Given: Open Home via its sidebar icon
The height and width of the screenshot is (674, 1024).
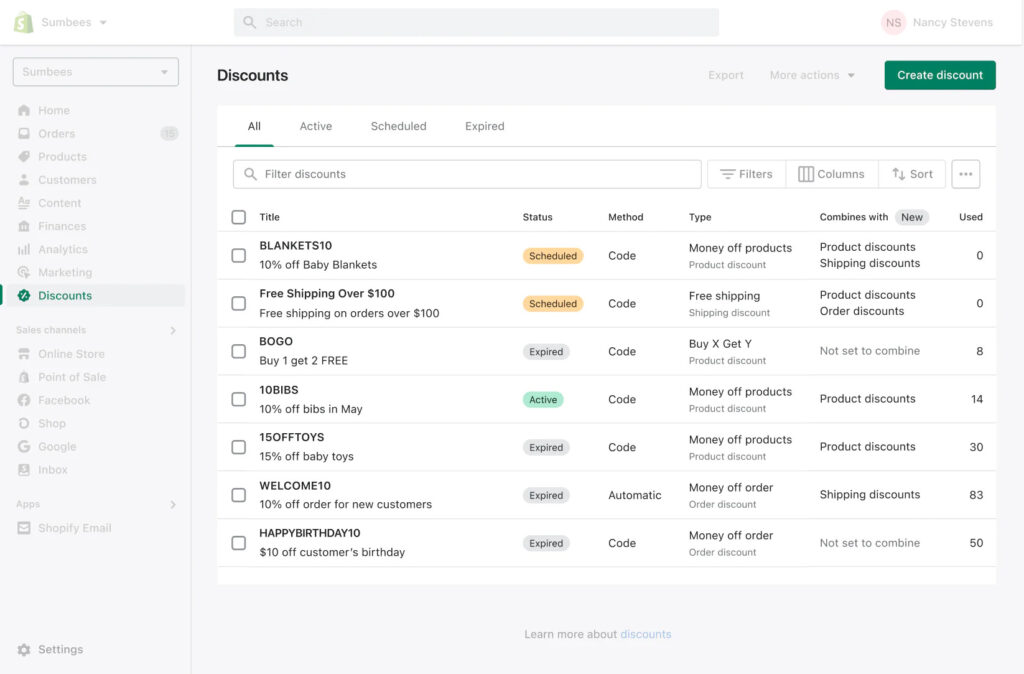Looking at the screenshot, I should tap(24, 110).
